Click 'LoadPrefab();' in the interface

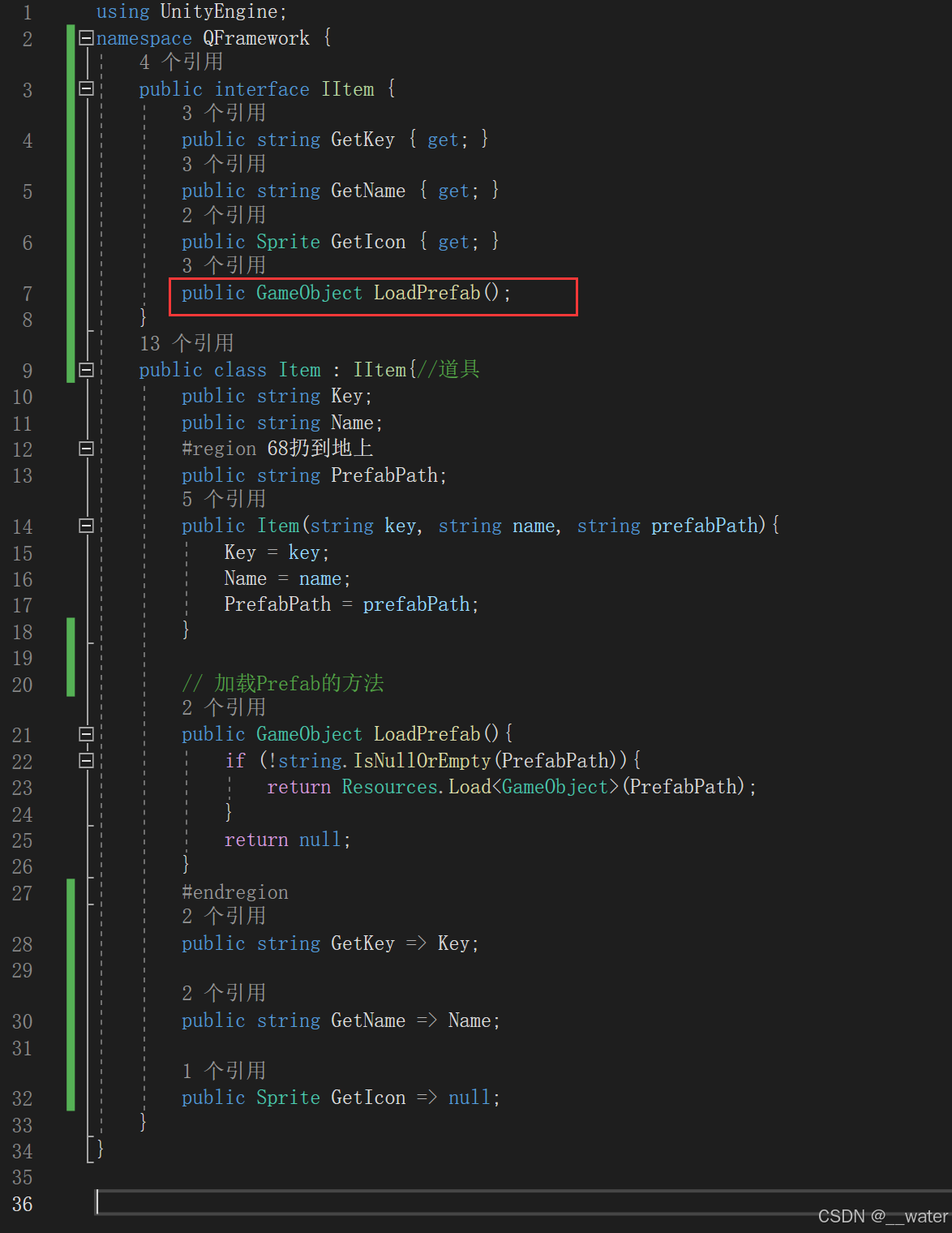[x=442, y=293]
